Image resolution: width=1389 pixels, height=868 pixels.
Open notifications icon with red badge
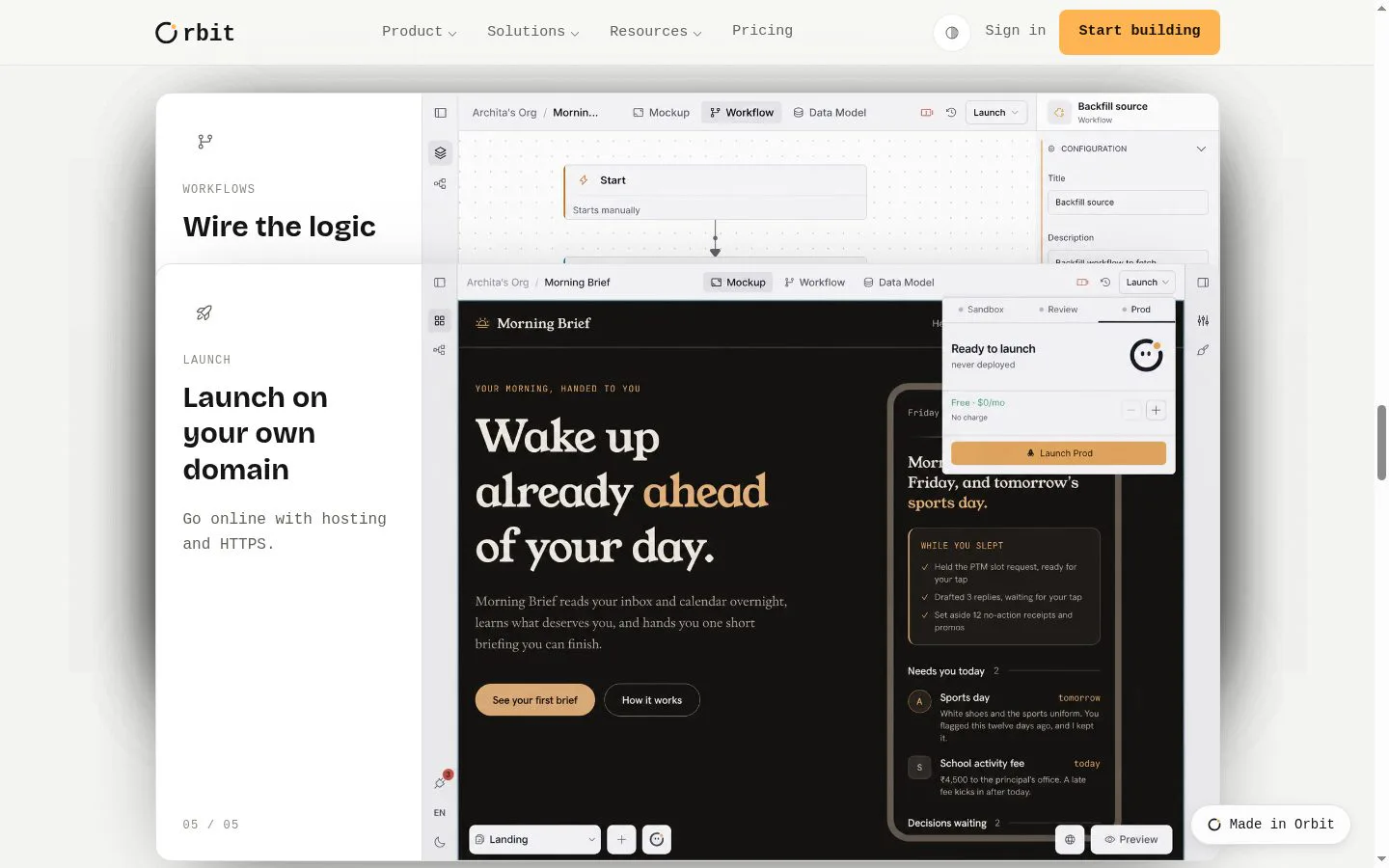click(441, 782)
